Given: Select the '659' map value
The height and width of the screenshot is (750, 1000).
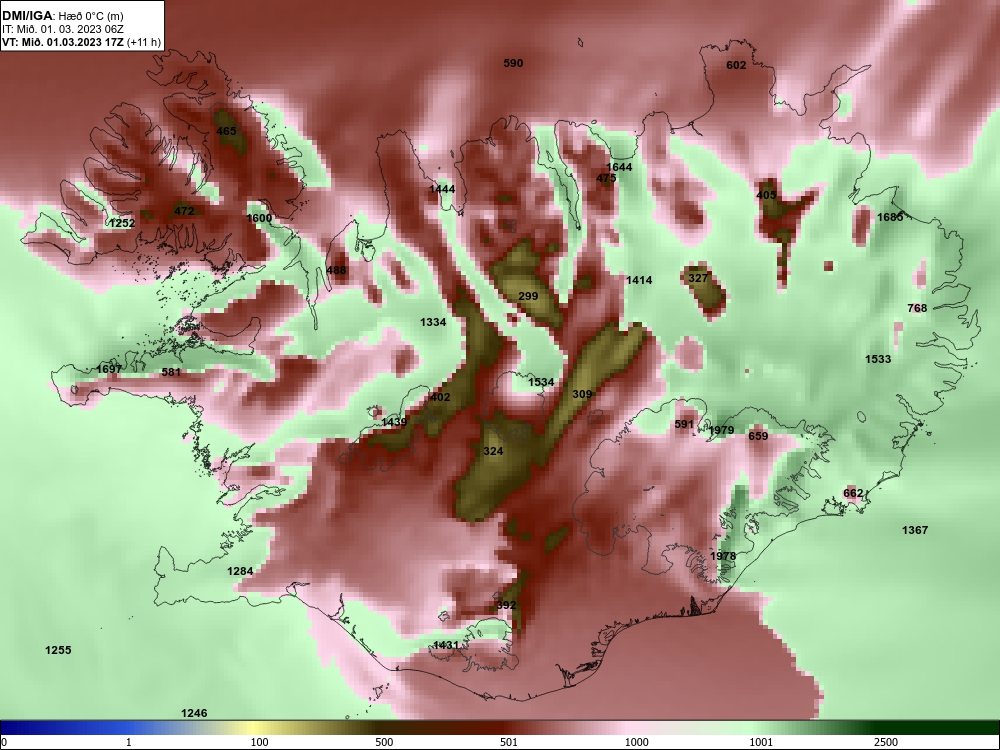Looking at the screenshot, I should pyautogui.click(x=758, y=436).
